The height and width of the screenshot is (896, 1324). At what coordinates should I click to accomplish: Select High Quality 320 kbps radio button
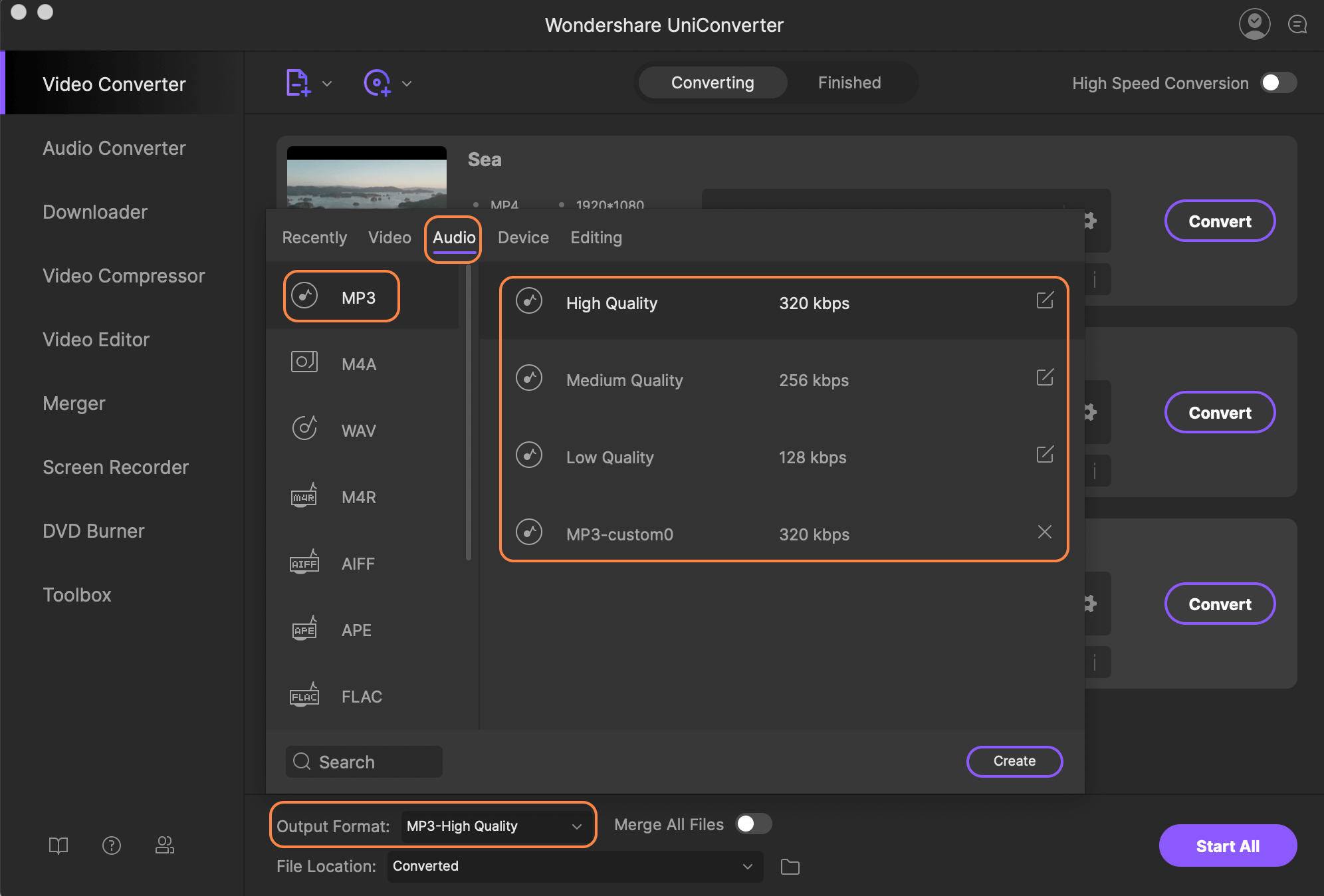pyautogui.click(x=528, y=302)
